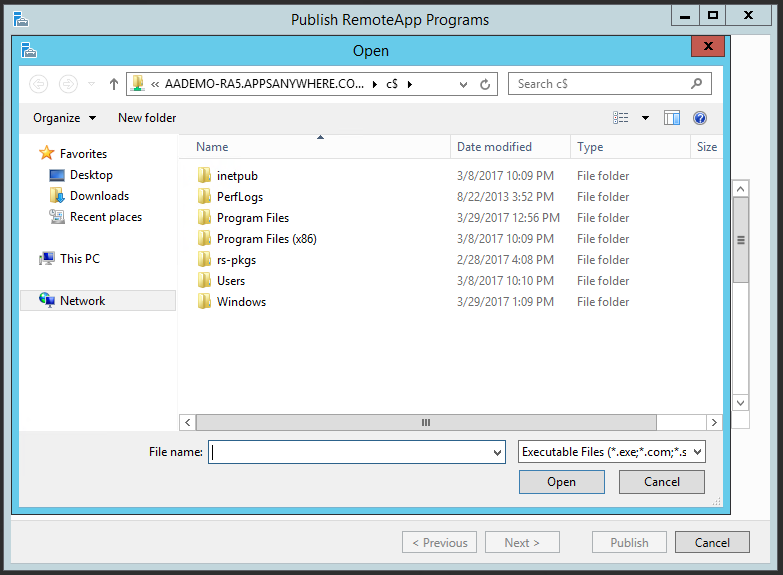
Task: Select Network in the navigation pane
Action: [x=82, y=301]
